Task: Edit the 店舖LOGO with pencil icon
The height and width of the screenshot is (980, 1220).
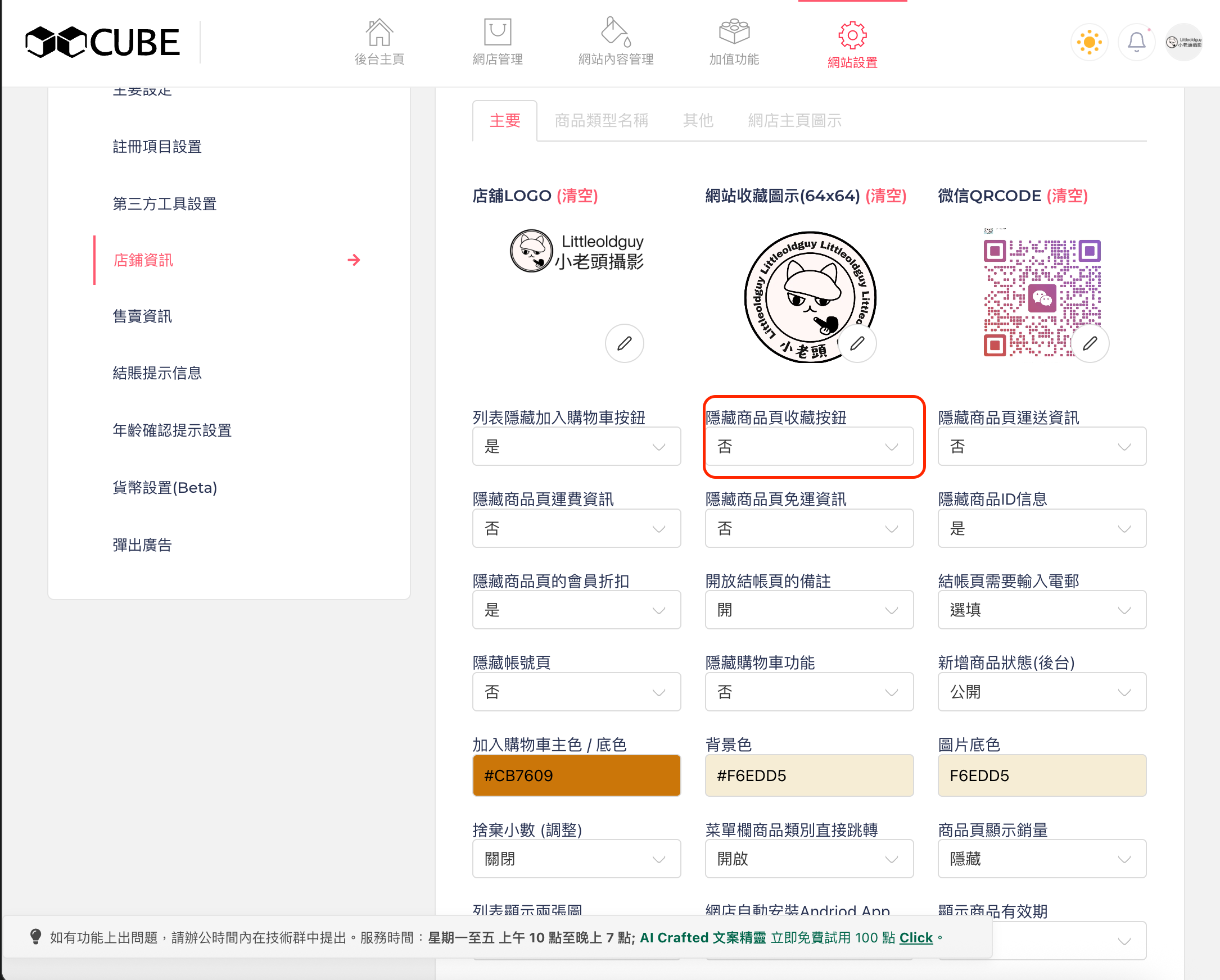Action: (624, 343)
